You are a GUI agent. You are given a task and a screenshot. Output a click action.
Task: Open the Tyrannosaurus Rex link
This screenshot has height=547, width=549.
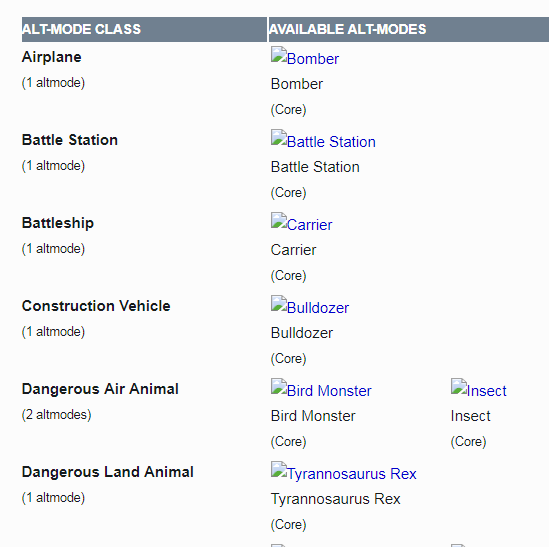tap(352, 474)
